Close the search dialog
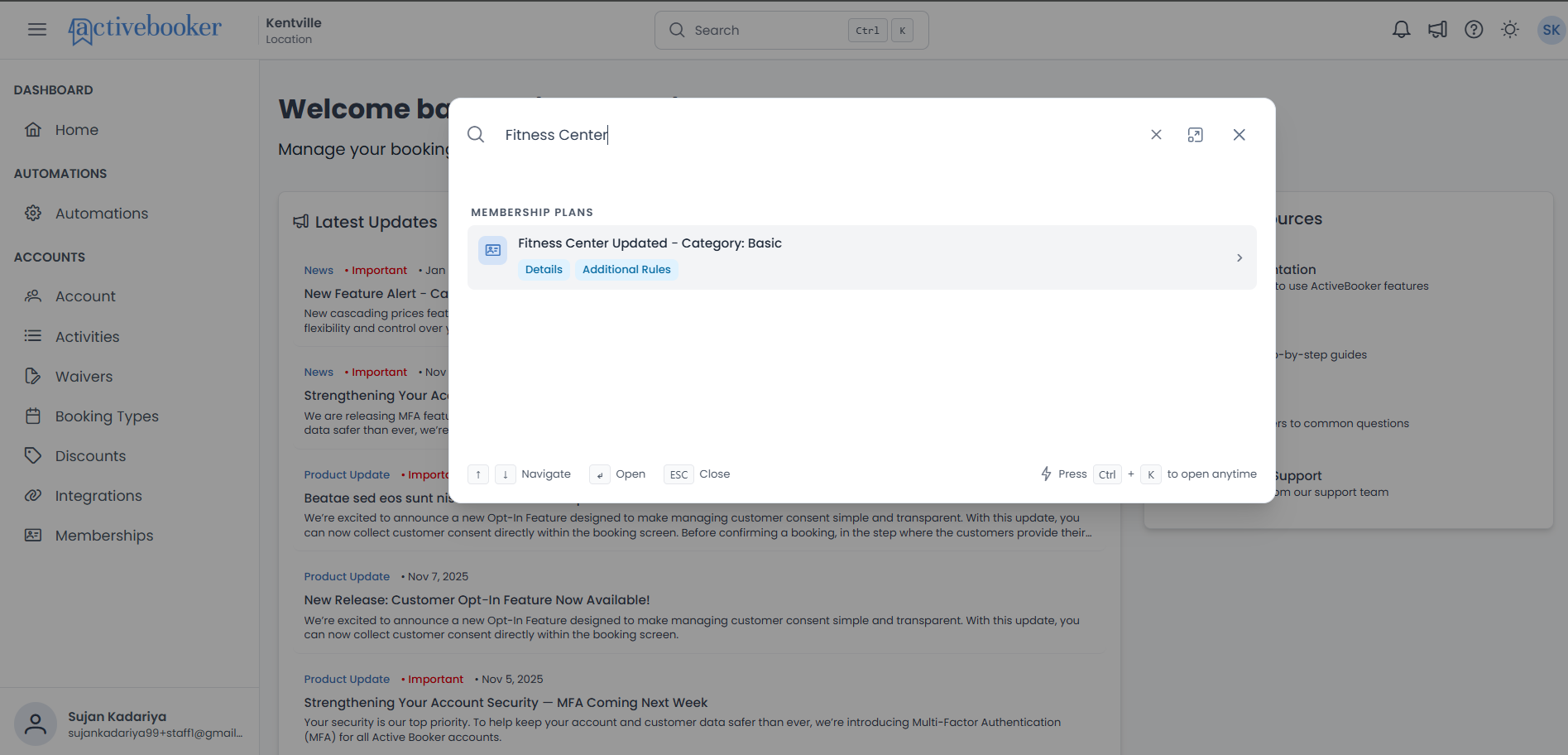 pos(1239,135)
